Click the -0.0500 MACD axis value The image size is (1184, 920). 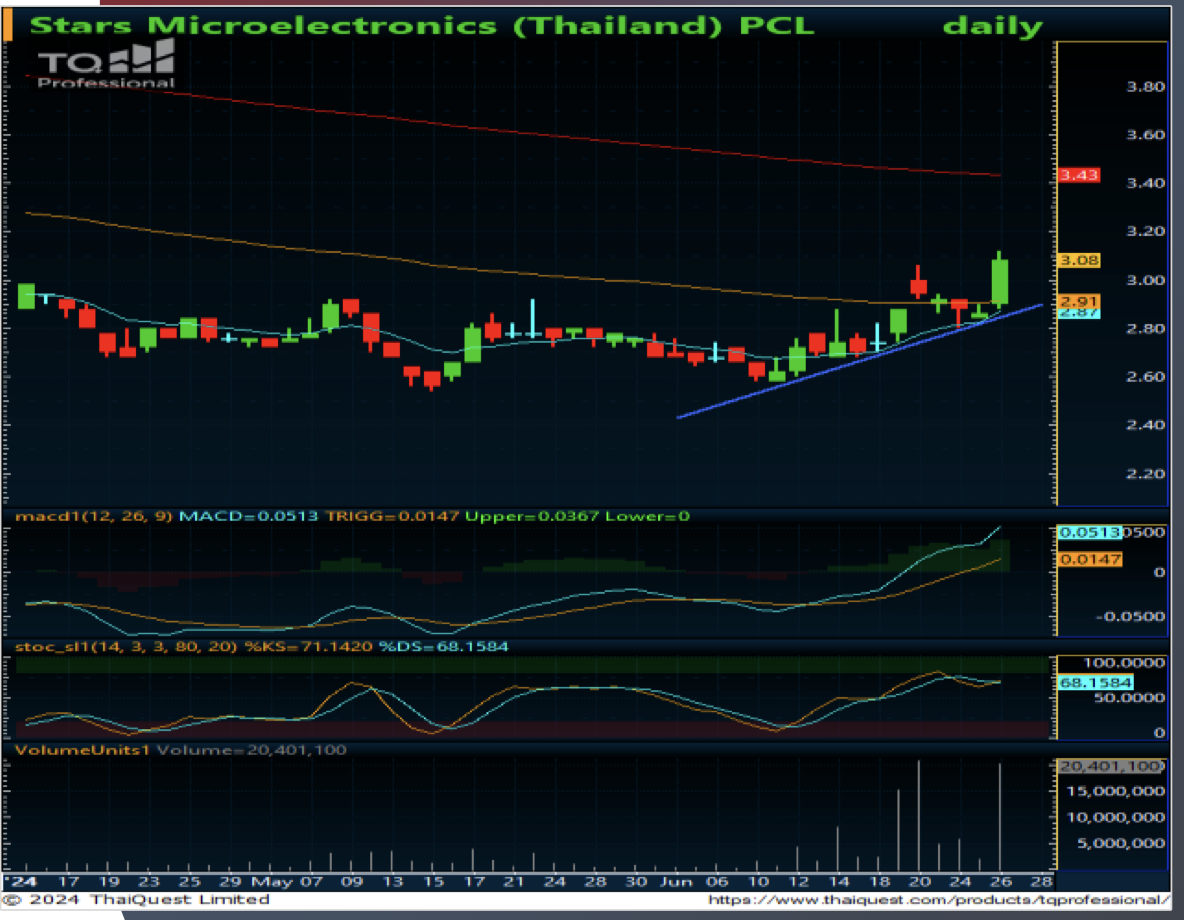pyautogui.click(x=1130, y=617)
